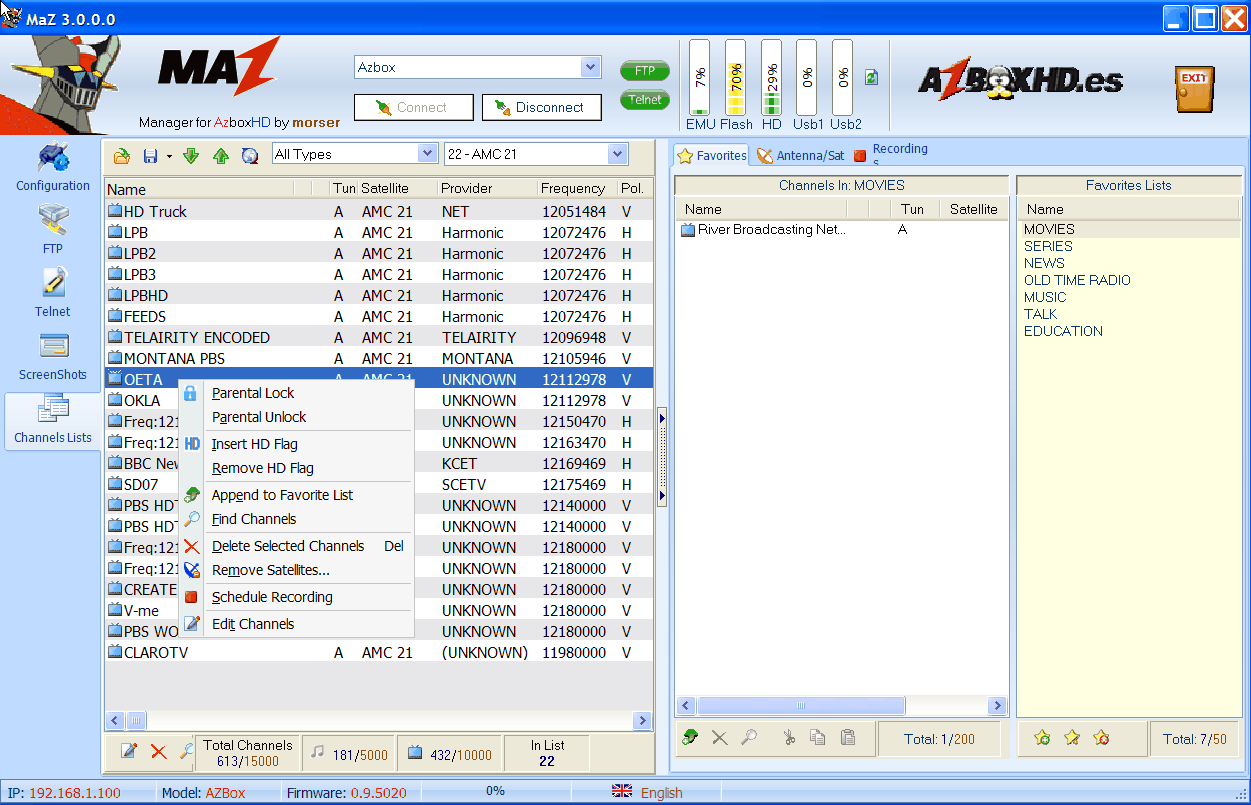This screenshot has width=1251, height=805.
Task: Click the Disconnect button
Action: (542, 107)
